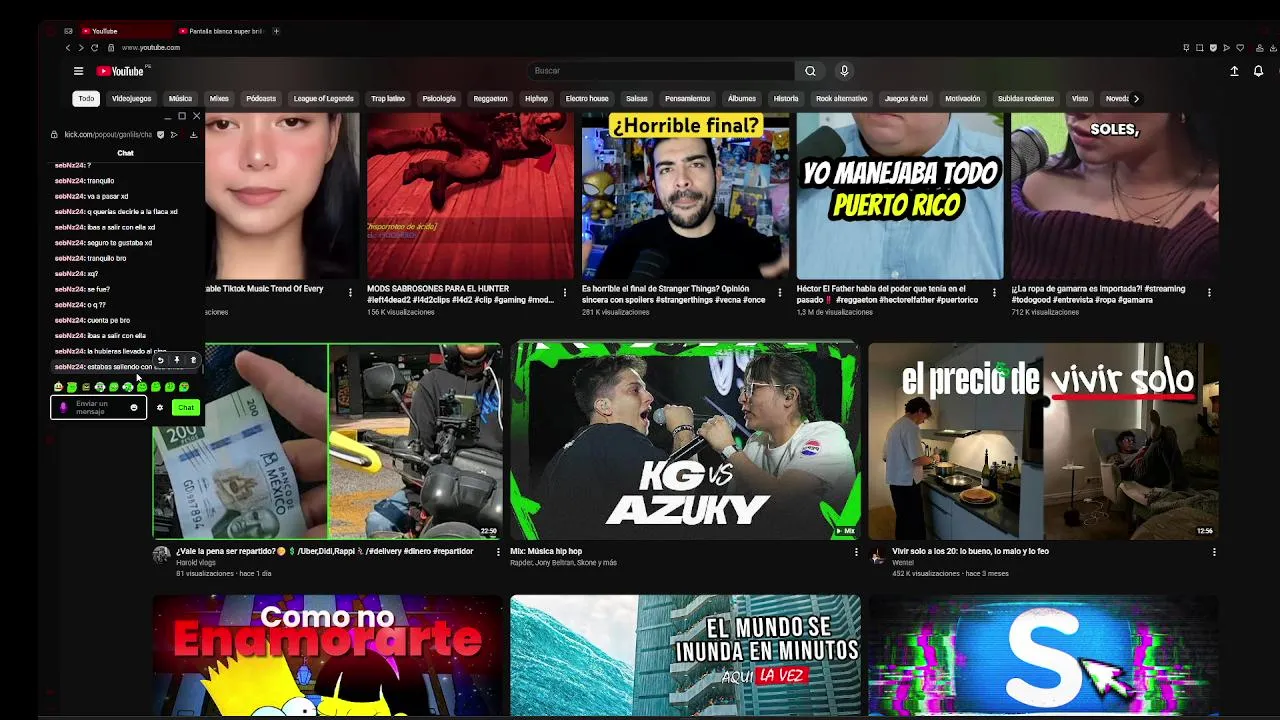Open the YouTube notifications bell
This screenshot has height=720, width=1280.
tap(1258, 71)
